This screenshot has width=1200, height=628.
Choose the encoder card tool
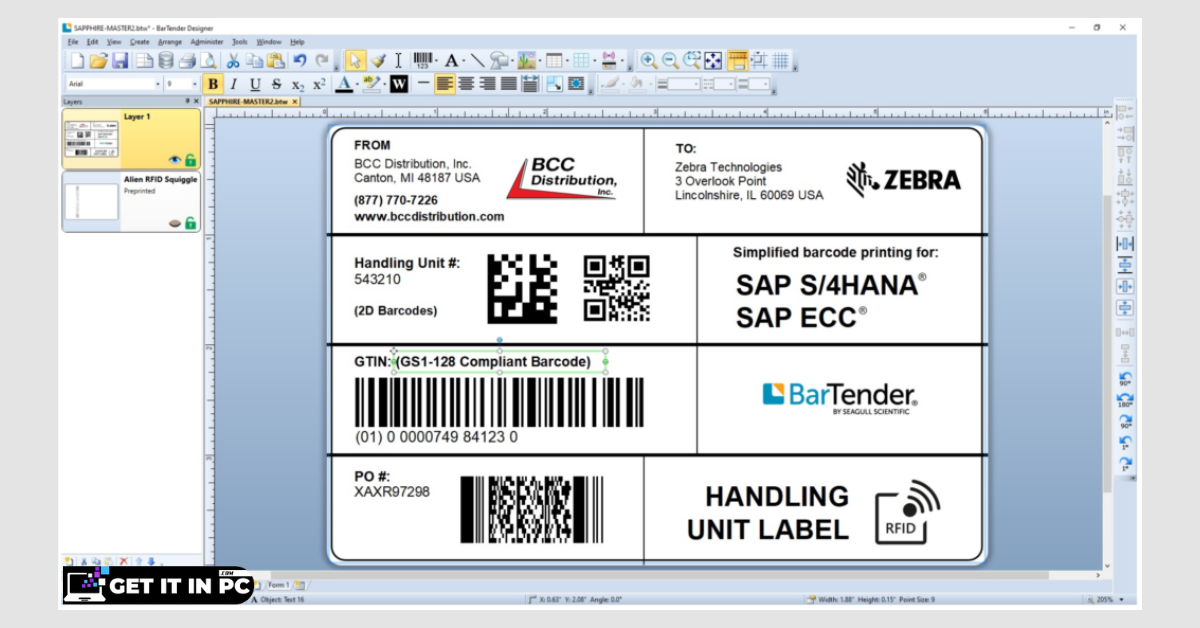tap(609, 61)
